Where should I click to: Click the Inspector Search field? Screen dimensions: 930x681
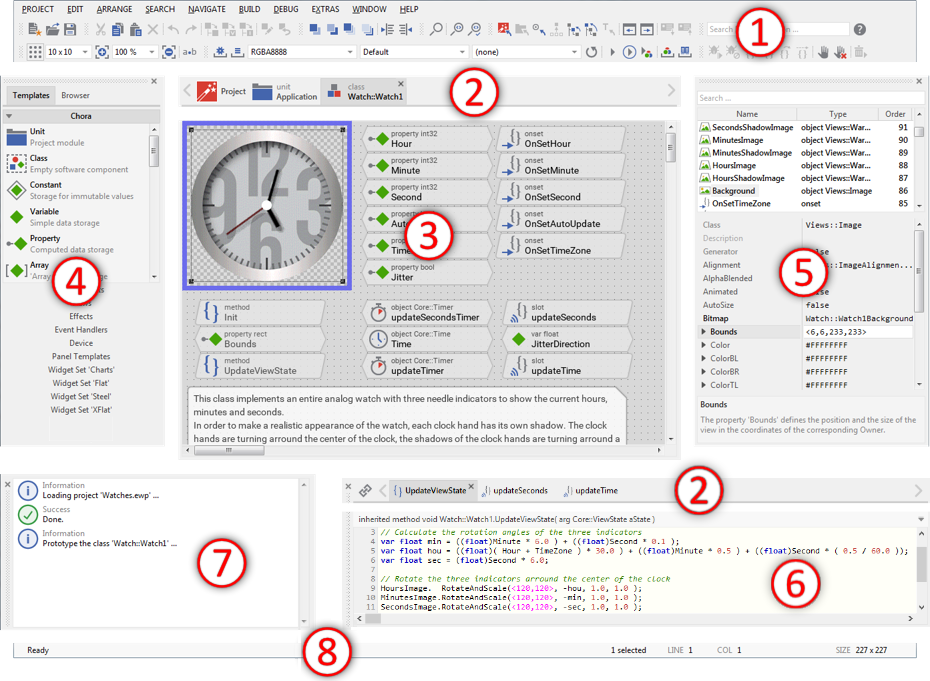point(810,98)
